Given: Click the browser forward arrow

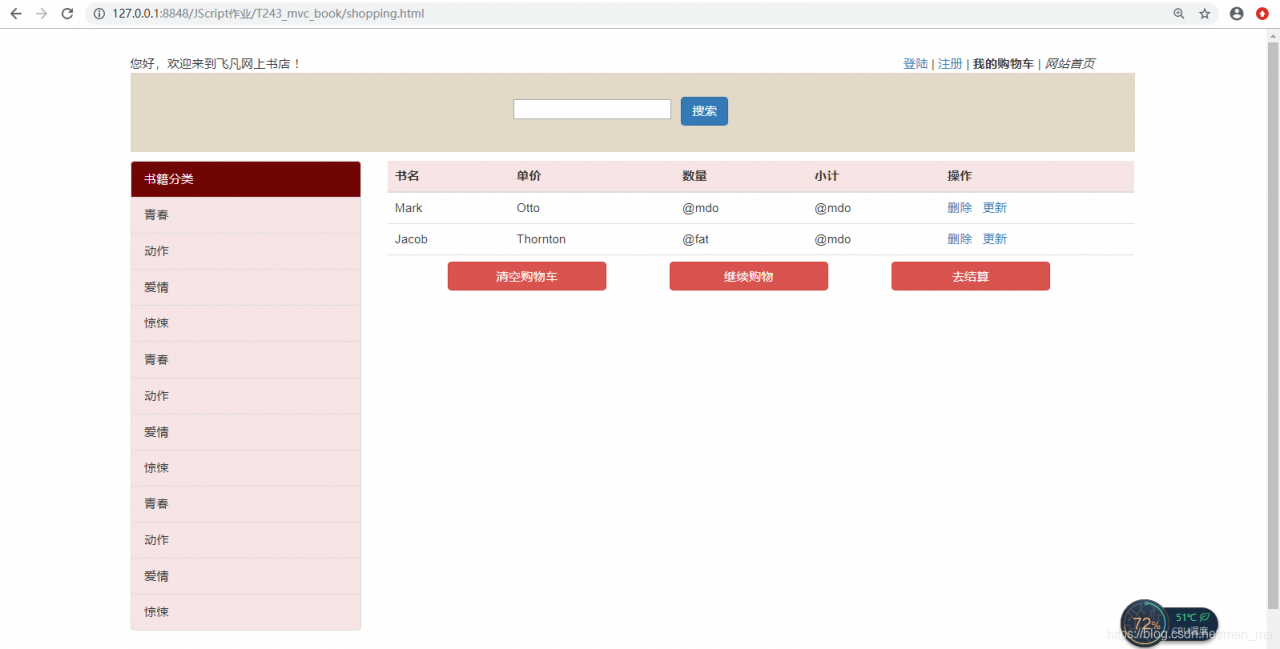Looking at the screenshot, I should click(41, 14).
